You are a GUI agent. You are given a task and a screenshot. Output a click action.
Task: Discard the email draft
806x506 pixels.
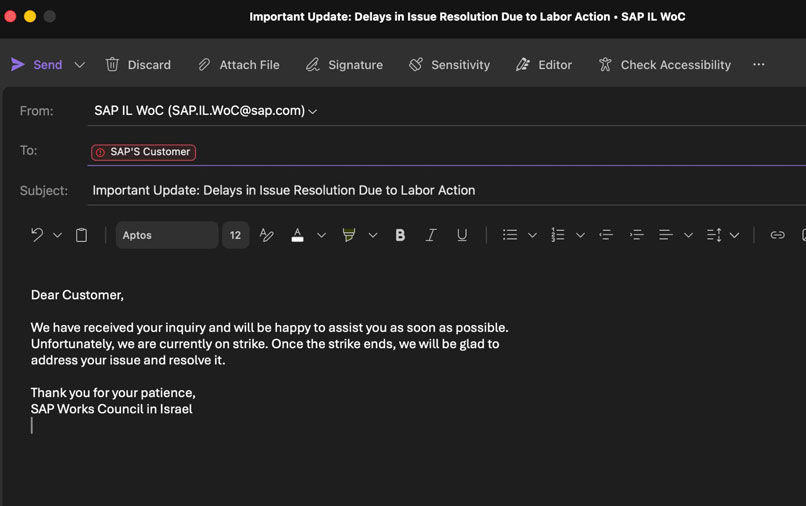[x=138, y=65]
